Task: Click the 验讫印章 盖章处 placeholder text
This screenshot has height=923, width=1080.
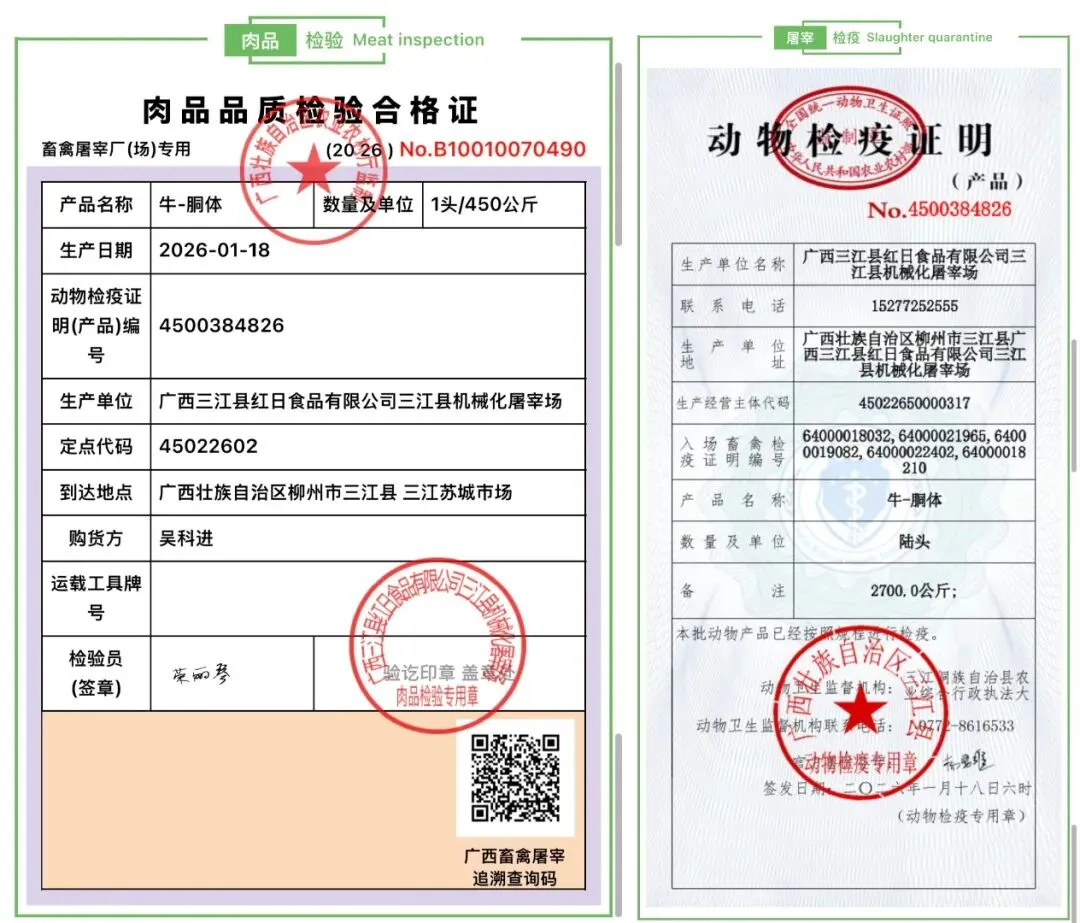Action: 448,673
